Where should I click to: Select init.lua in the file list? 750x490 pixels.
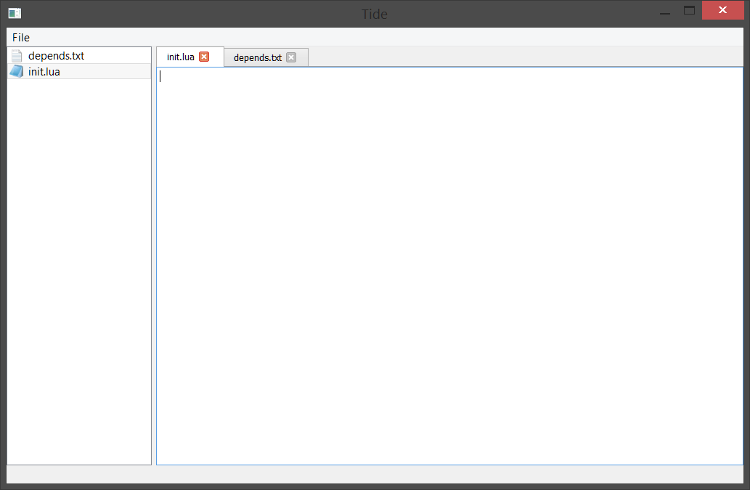click(79, 71)
